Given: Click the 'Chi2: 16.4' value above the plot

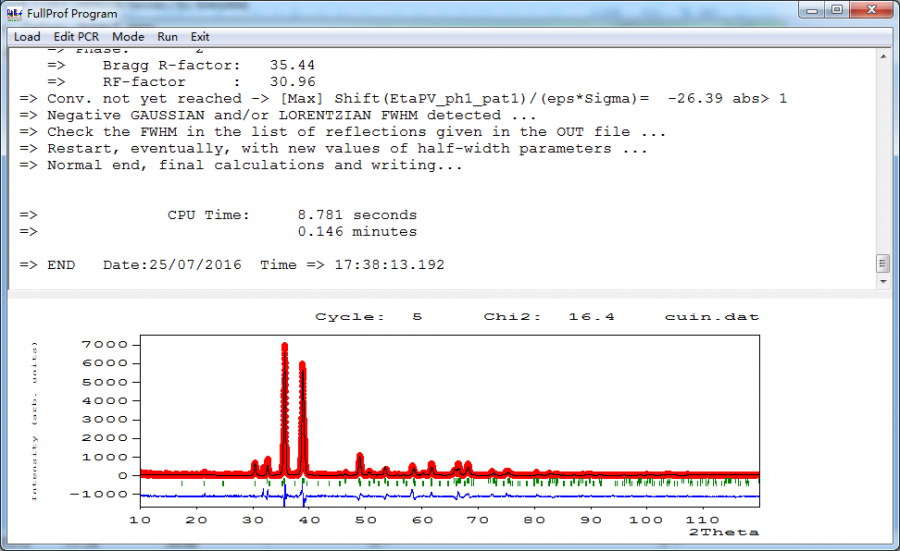Looking at the screenshot, I should (549, 317).
